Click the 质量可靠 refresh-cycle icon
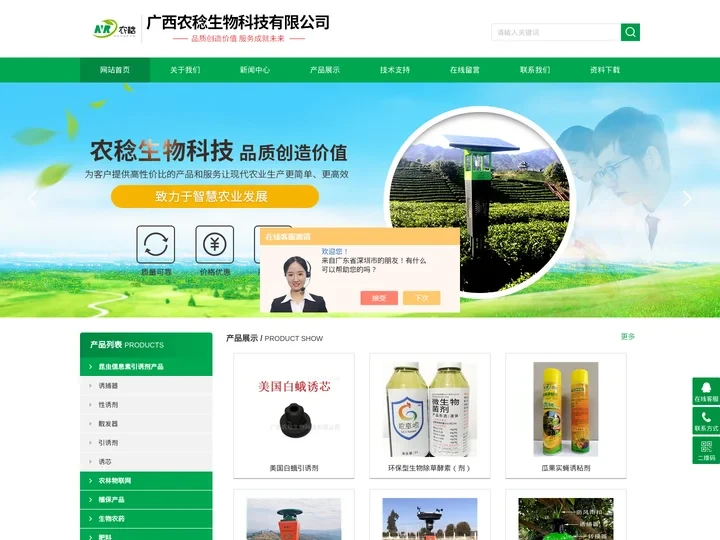720x540 pixels. point(156,244)
